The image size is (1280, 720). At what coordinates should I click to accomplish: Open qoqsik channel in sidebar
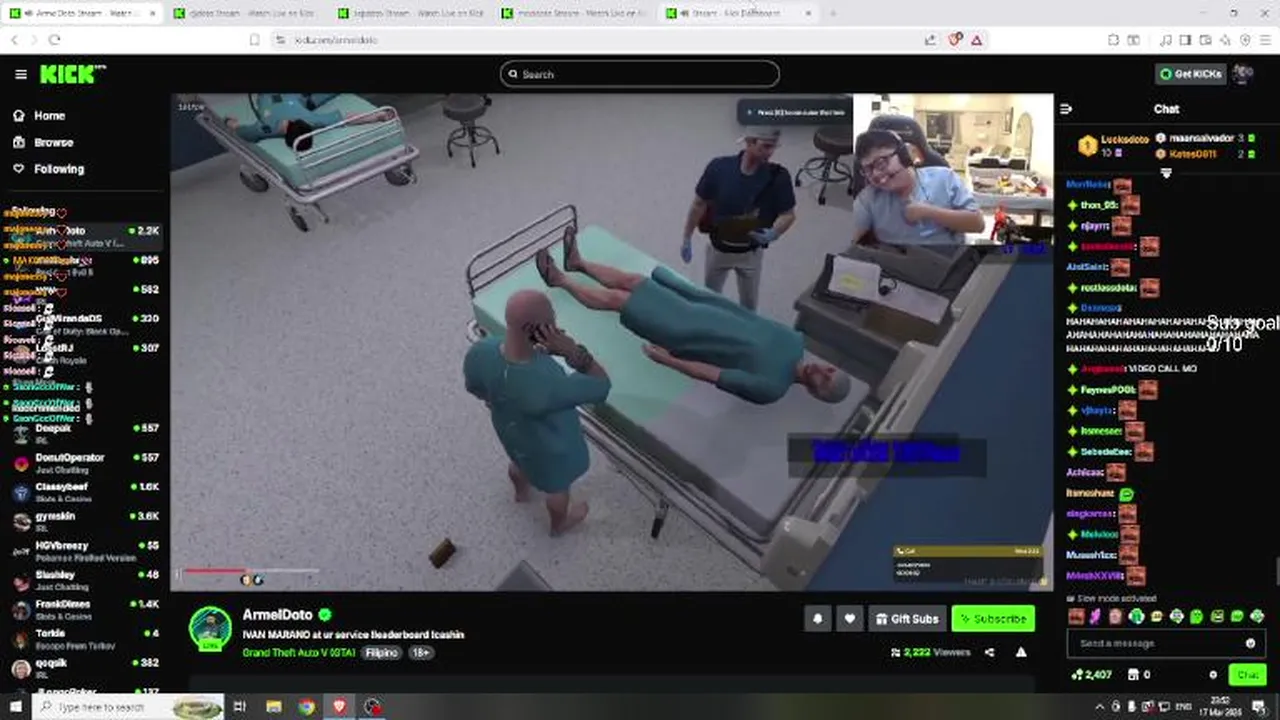coord(85,668)
